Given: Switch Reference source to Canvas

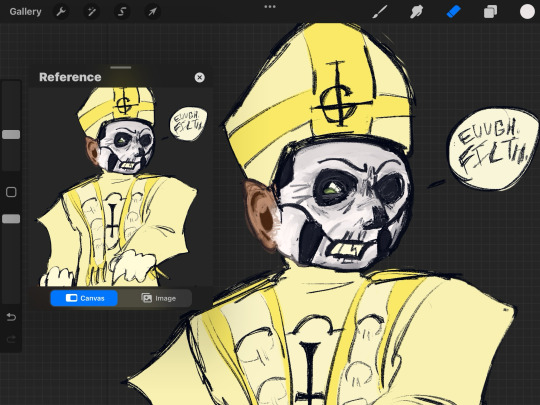Looking at the screenshot, I should [84, 298].
